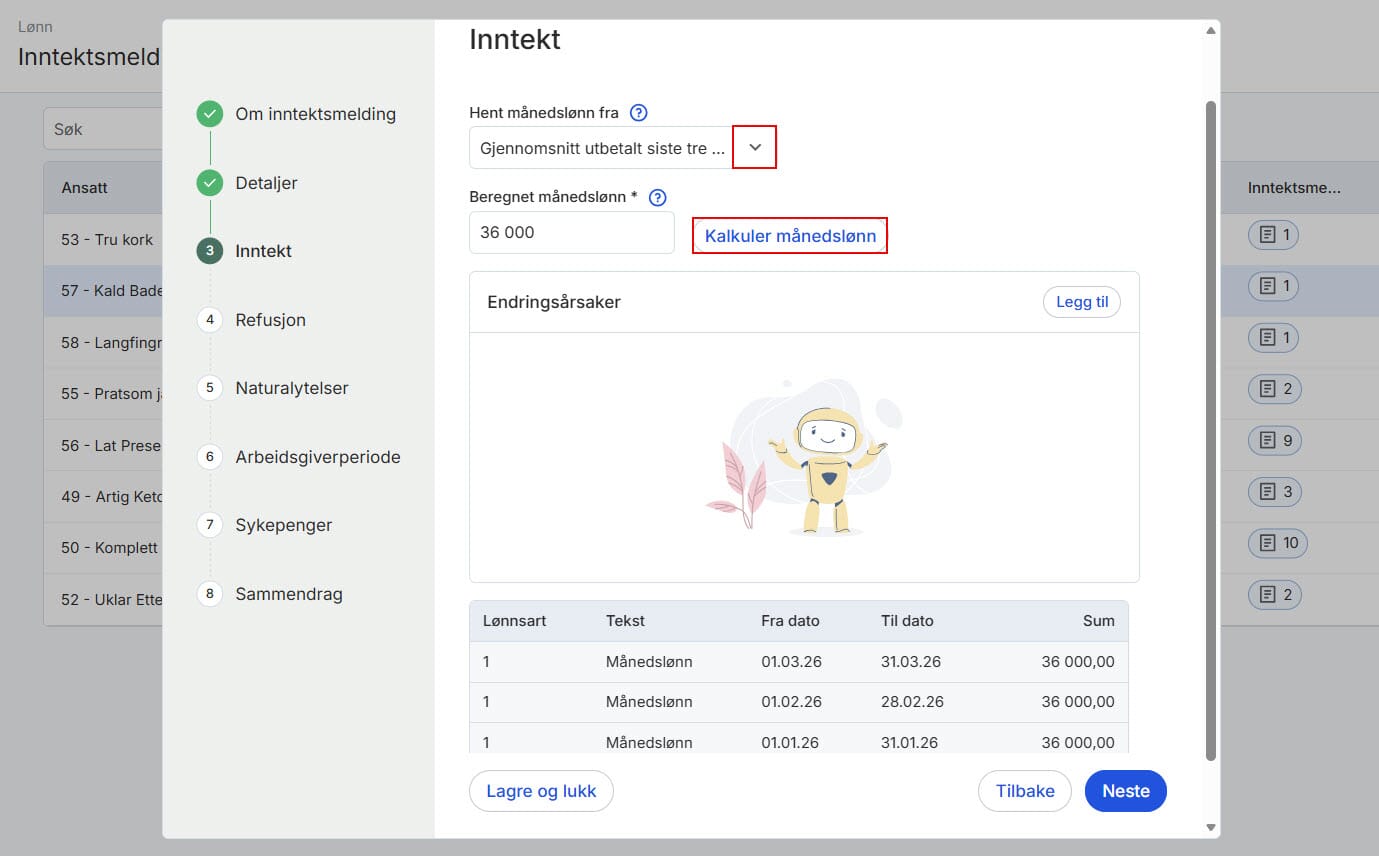Click step number 7 circle for Sykepenger
This screenshot has height=856, width=1379.
(210, 525)
